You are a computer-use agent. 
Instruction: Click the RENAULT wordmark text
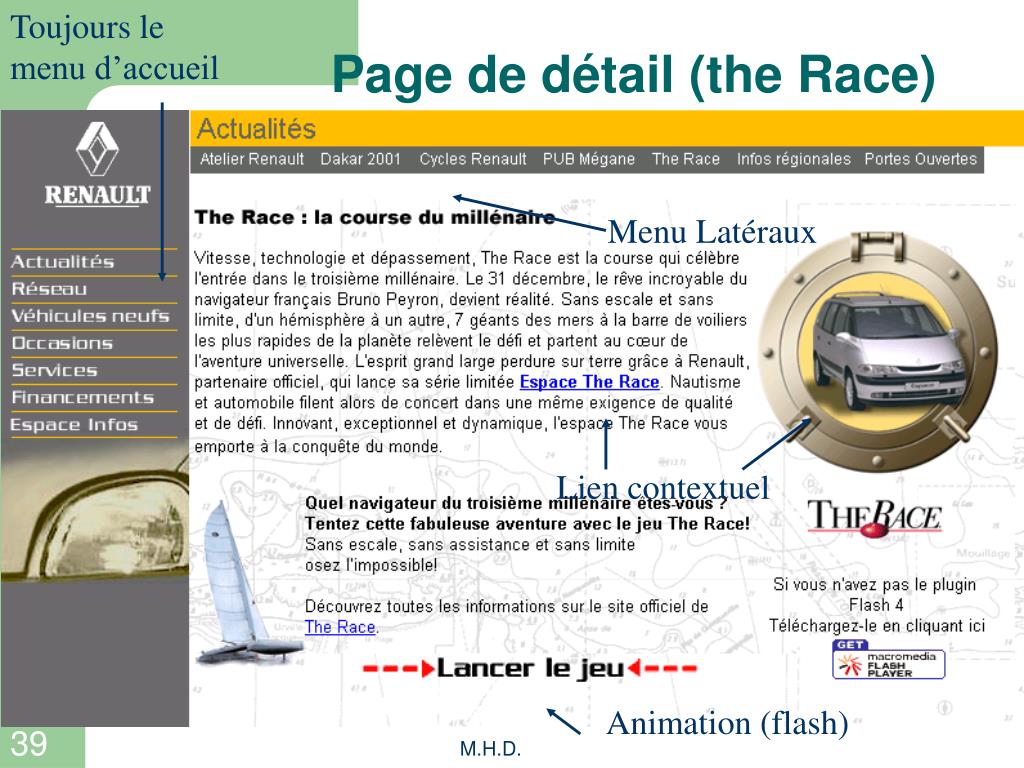97,195
